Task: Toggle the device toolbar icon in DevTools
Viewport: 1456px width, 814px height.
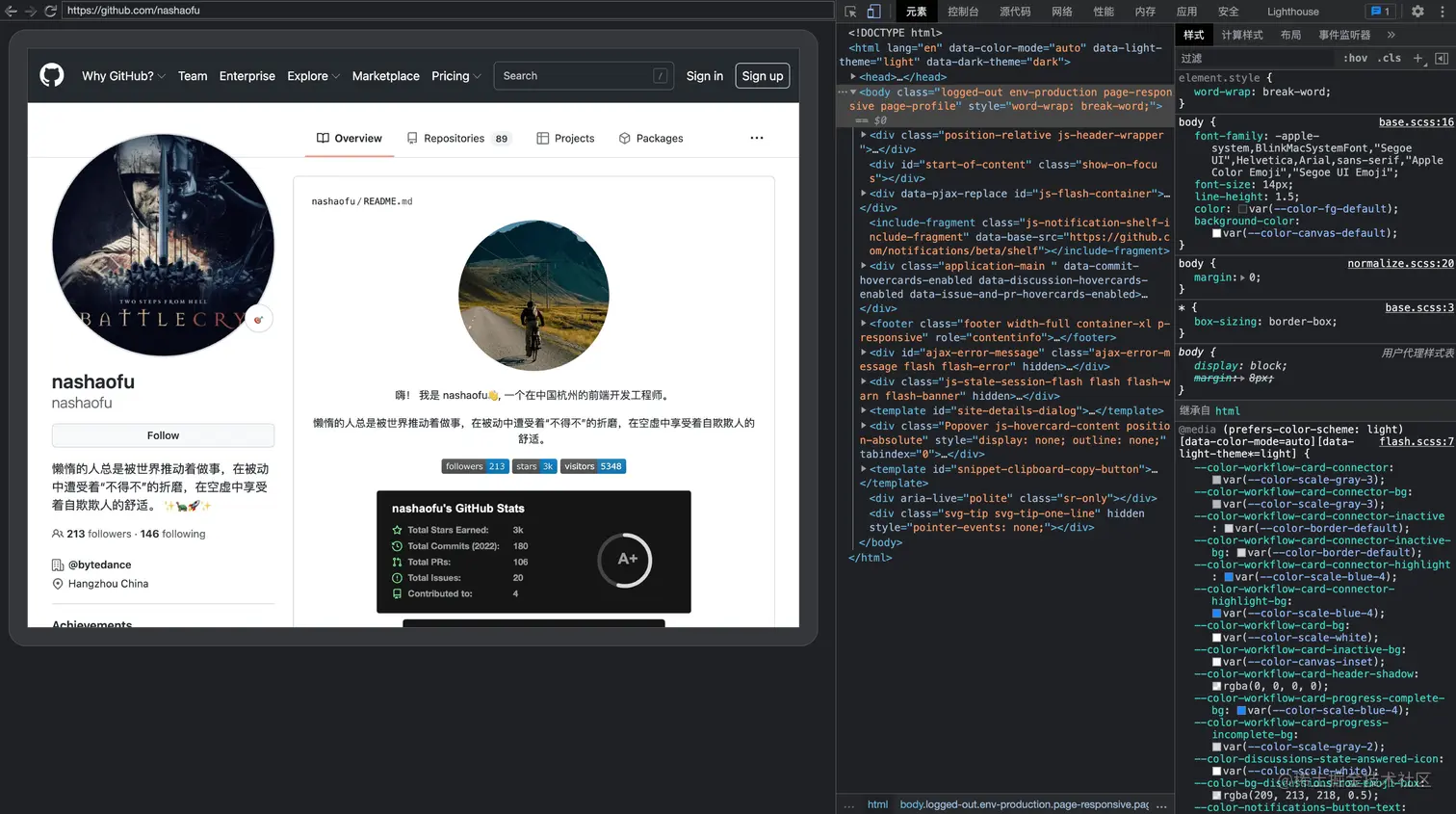Action: (873, 12)
